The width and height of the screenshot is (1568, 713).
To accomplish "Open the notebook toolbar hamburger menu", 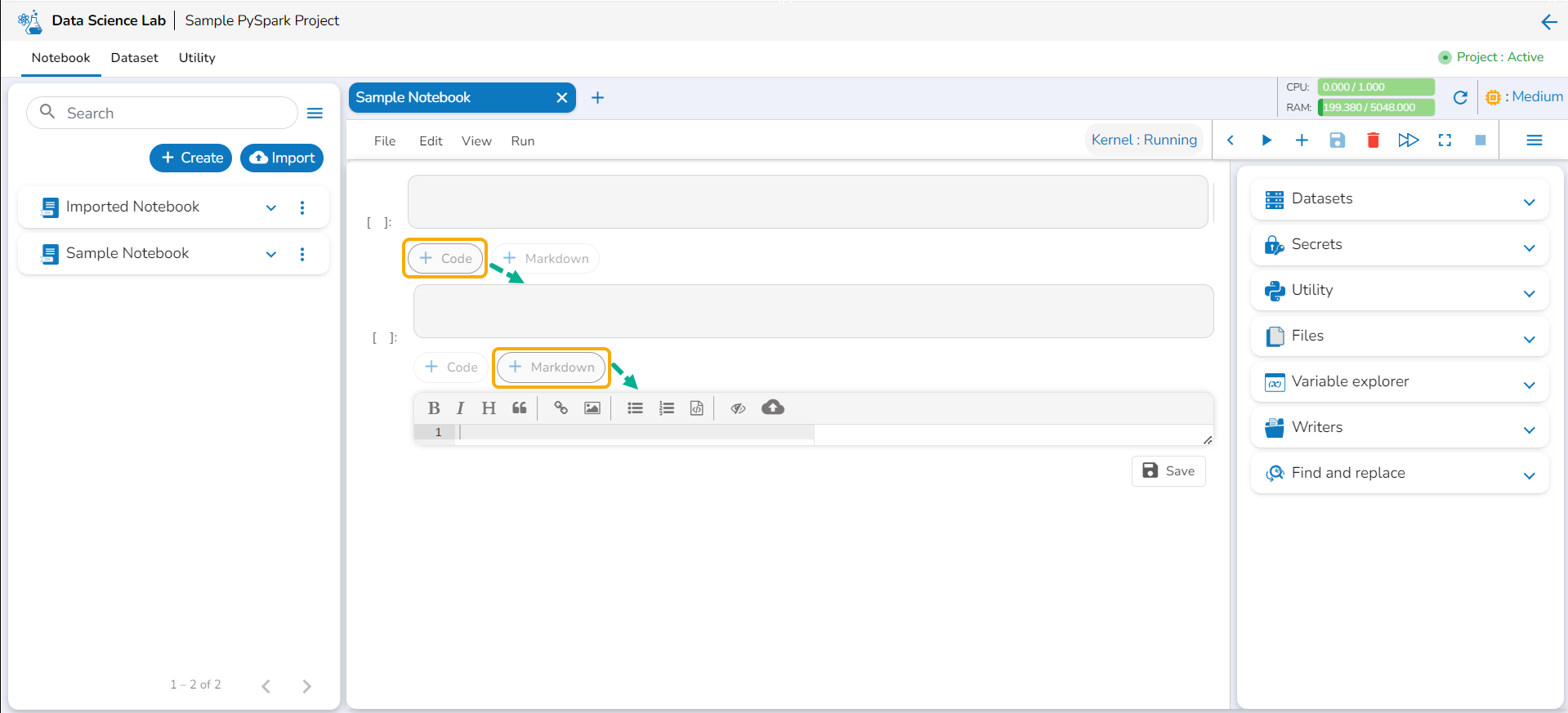I will point(1534,140).
